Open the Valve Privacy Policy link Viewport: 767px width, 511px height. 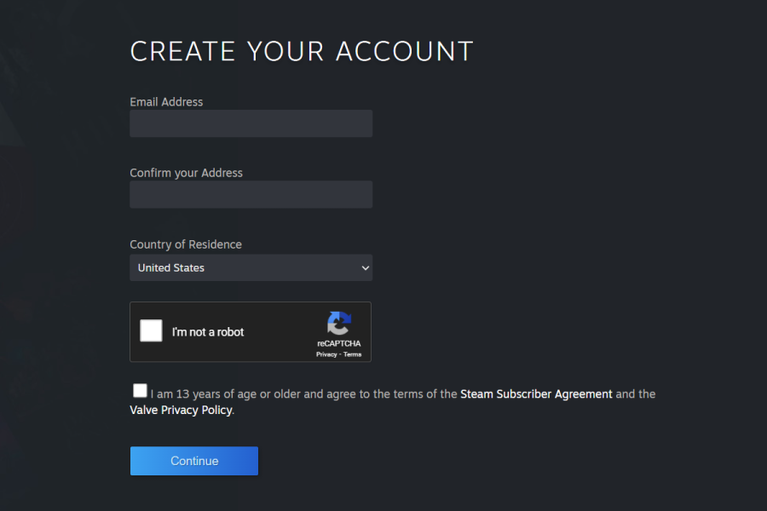181,410
